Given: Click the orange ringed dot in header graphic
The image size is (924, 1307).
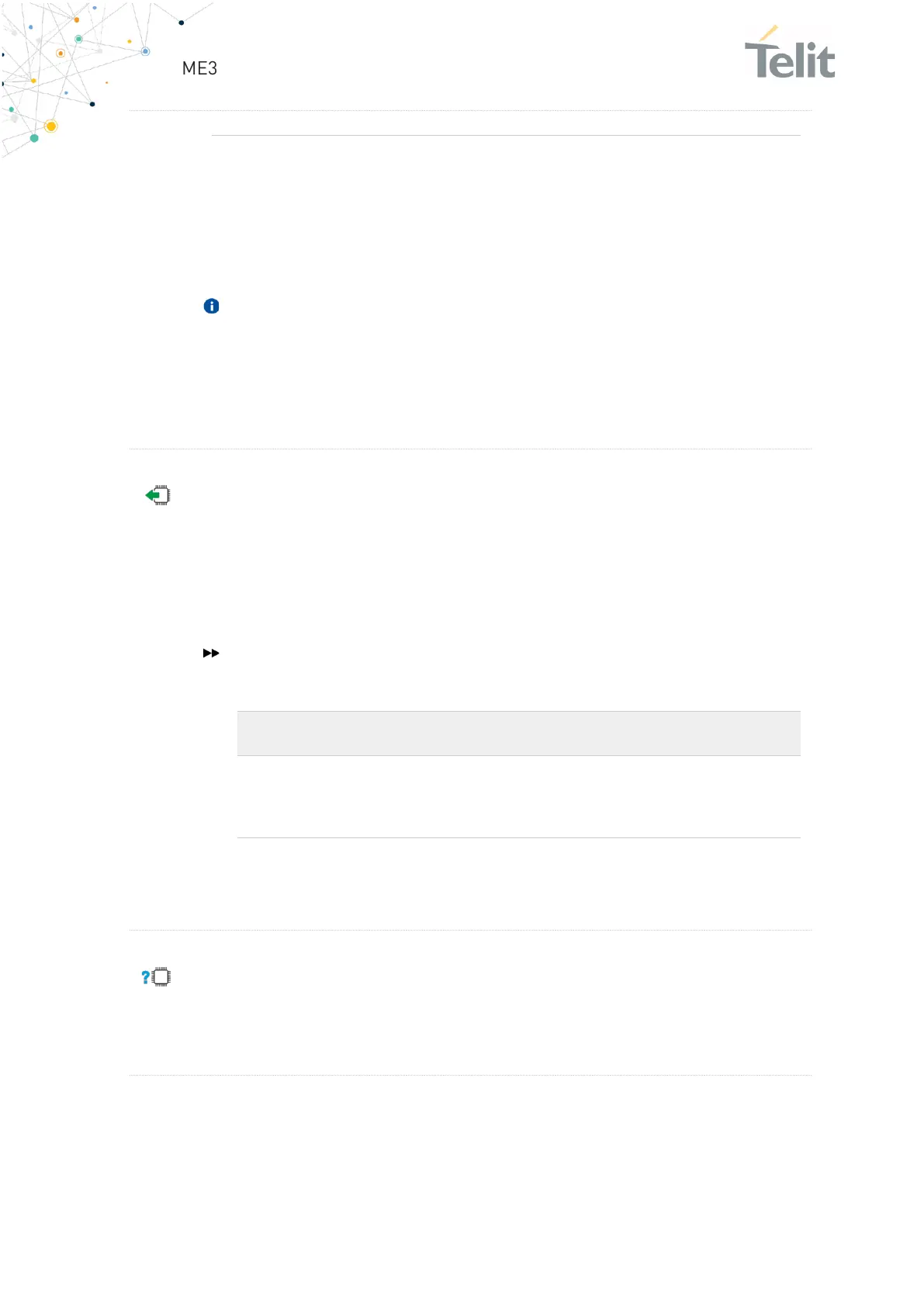Looking at the screenshot, I should point(61,54).
